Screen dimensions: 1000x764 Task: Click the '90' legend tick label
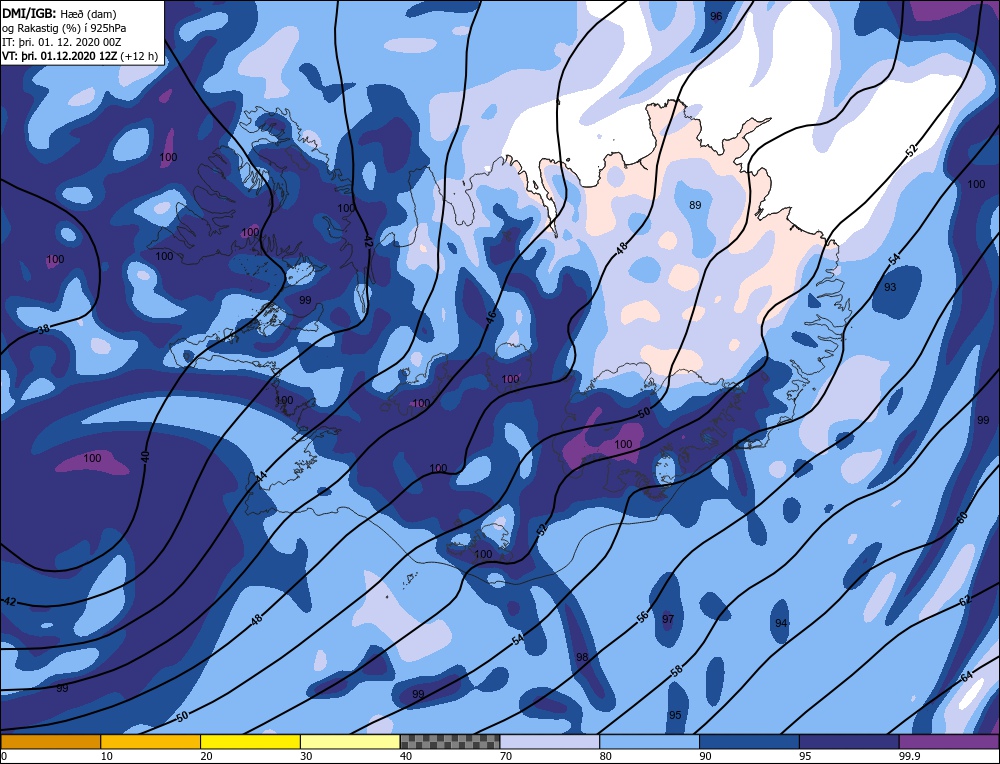(x=705, y=756)
